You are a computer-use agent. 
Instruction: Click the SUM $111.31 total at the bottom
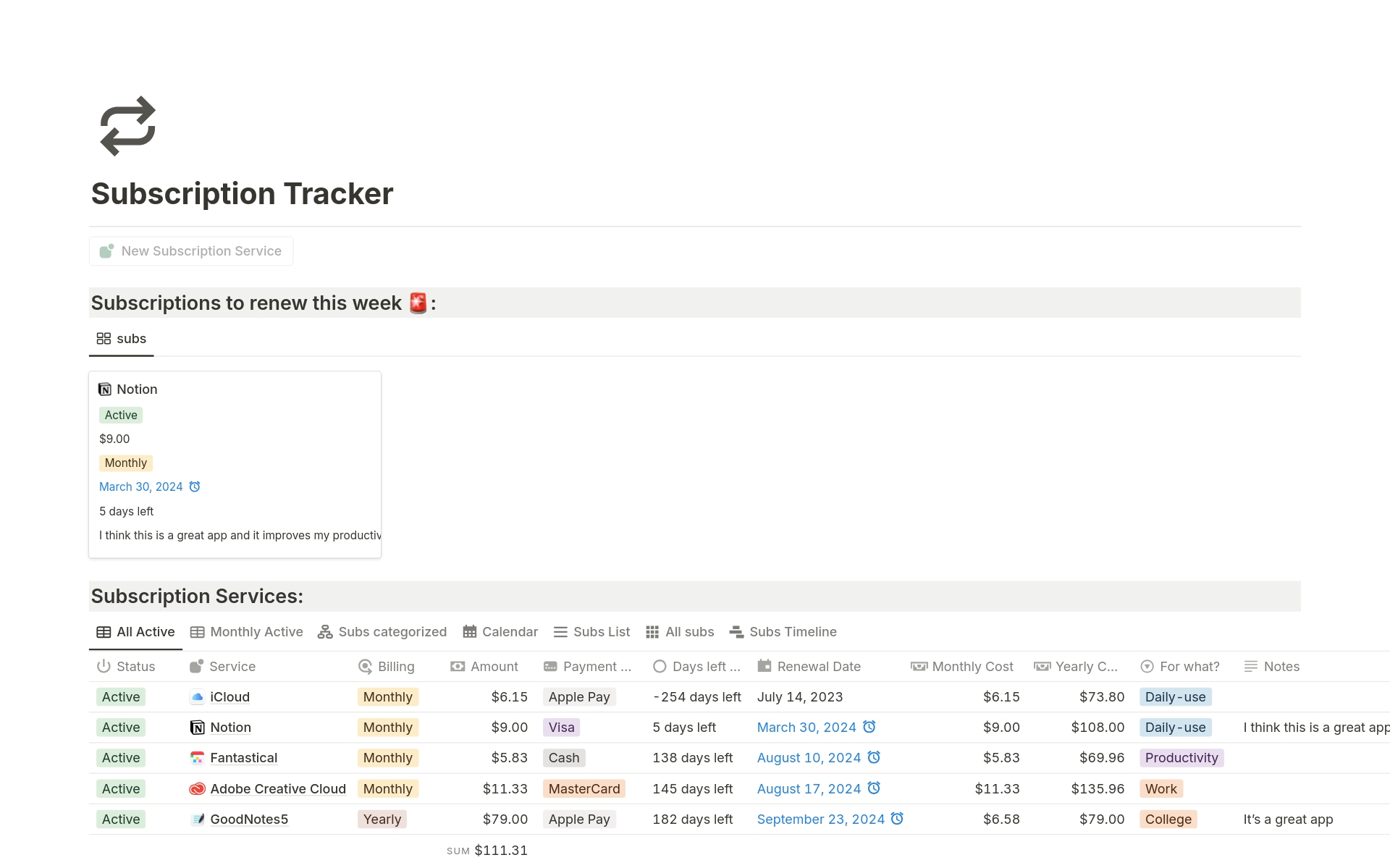486,849
